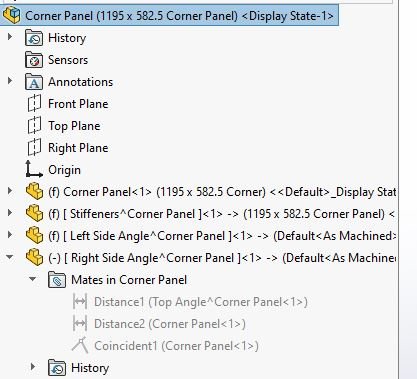Collapse the Mates in Corner Panel folder

[32, 279]
